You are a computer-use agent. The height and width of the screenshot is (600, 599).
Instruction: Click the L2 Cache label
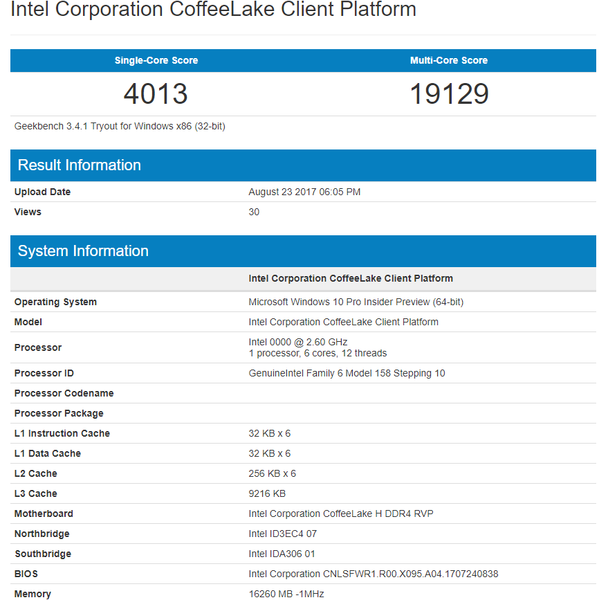36,473
